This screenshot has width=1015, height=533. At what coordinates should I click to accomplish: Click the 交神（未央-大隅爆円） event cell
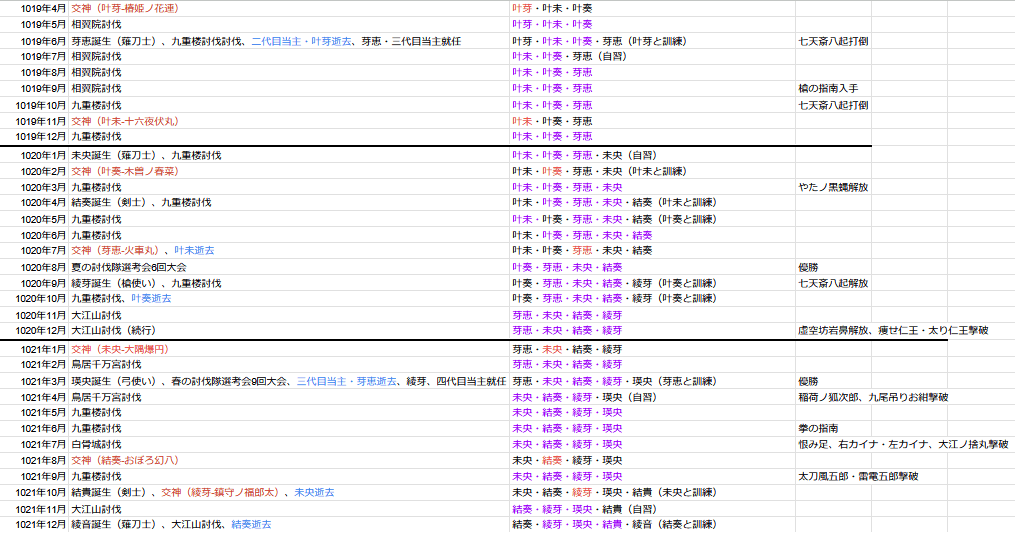point(119,350)
